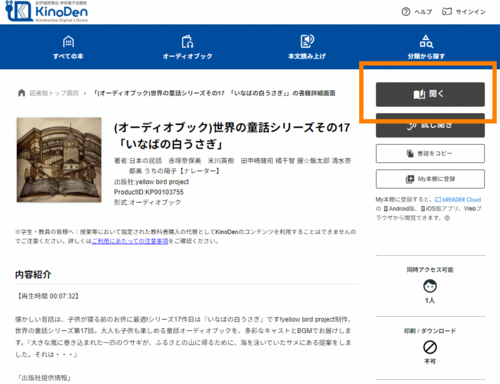Click the KinoDen logo

(x=47, y=11)
